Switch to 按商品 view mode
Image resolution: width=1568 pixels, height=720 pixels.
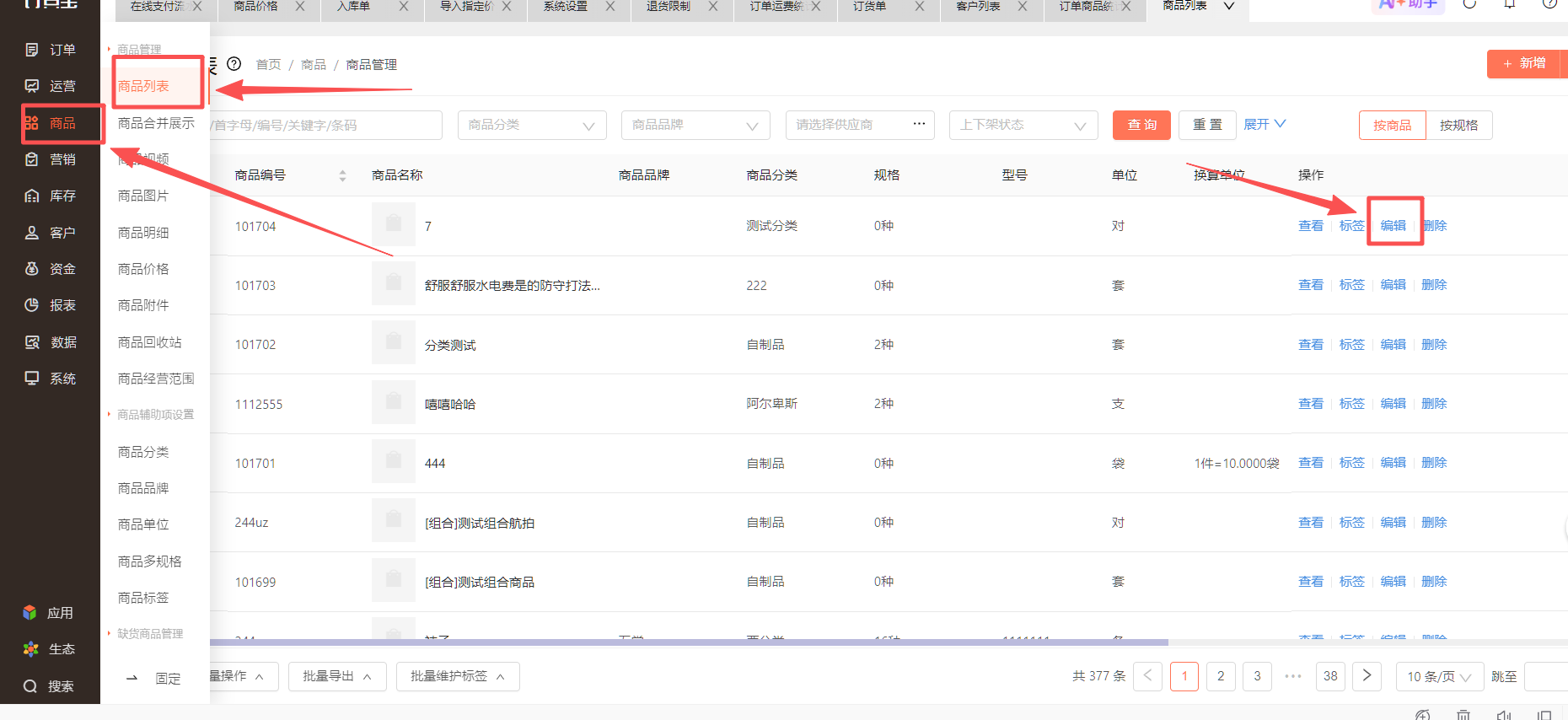1392,125
